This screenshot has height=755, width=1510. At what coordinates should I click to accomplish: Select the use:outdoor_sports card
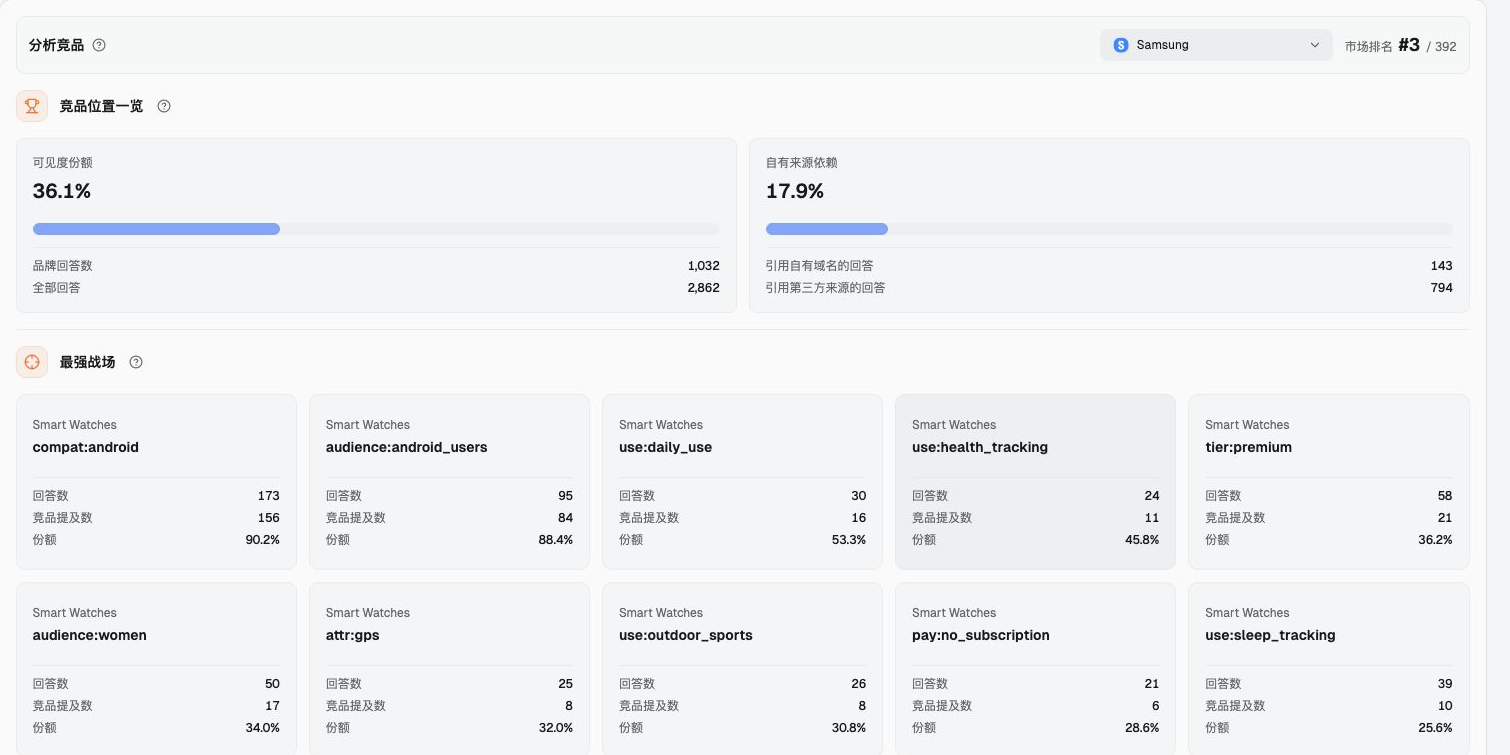coord(742,669)
